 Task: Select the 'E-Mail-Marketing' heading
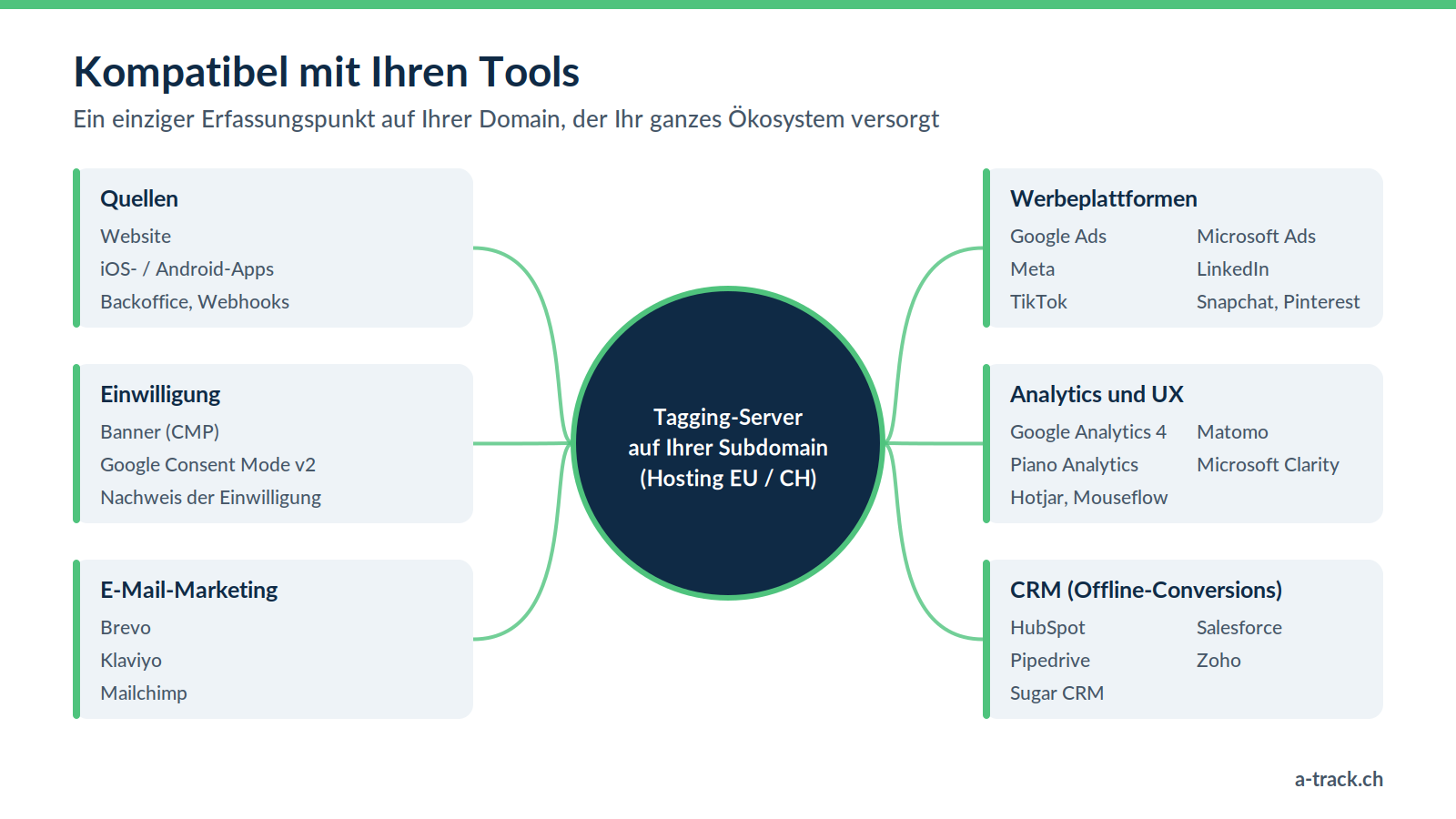point(188,590)
